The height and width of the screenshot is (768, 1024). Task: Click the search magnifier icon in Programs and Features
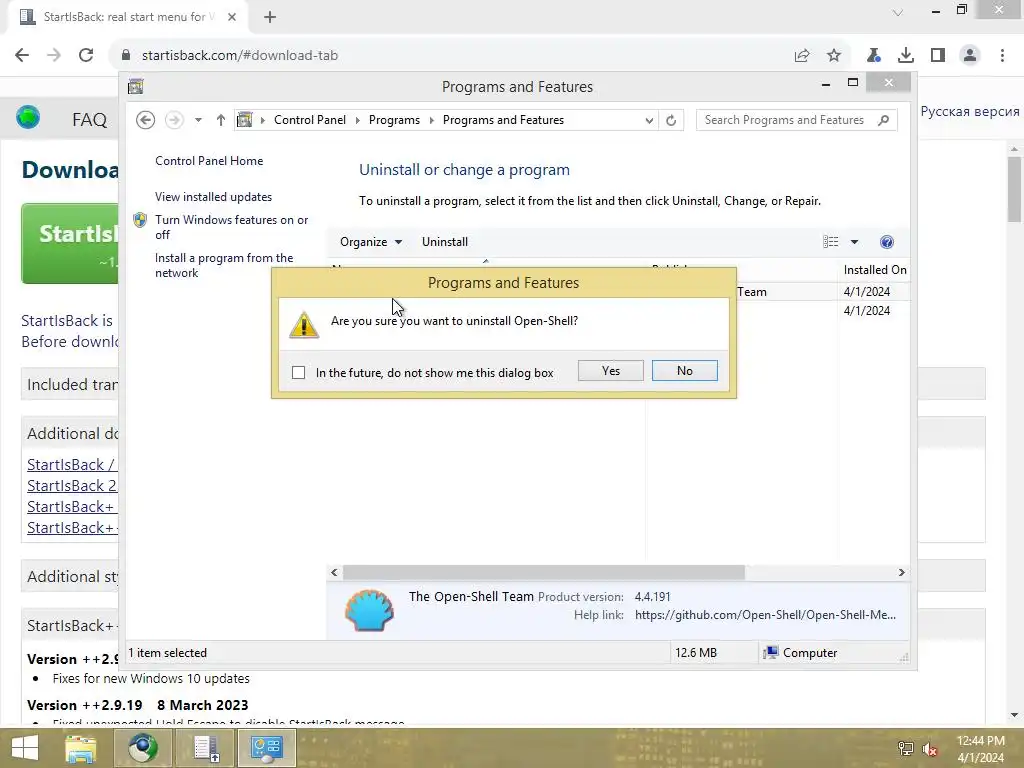(884, 120)
